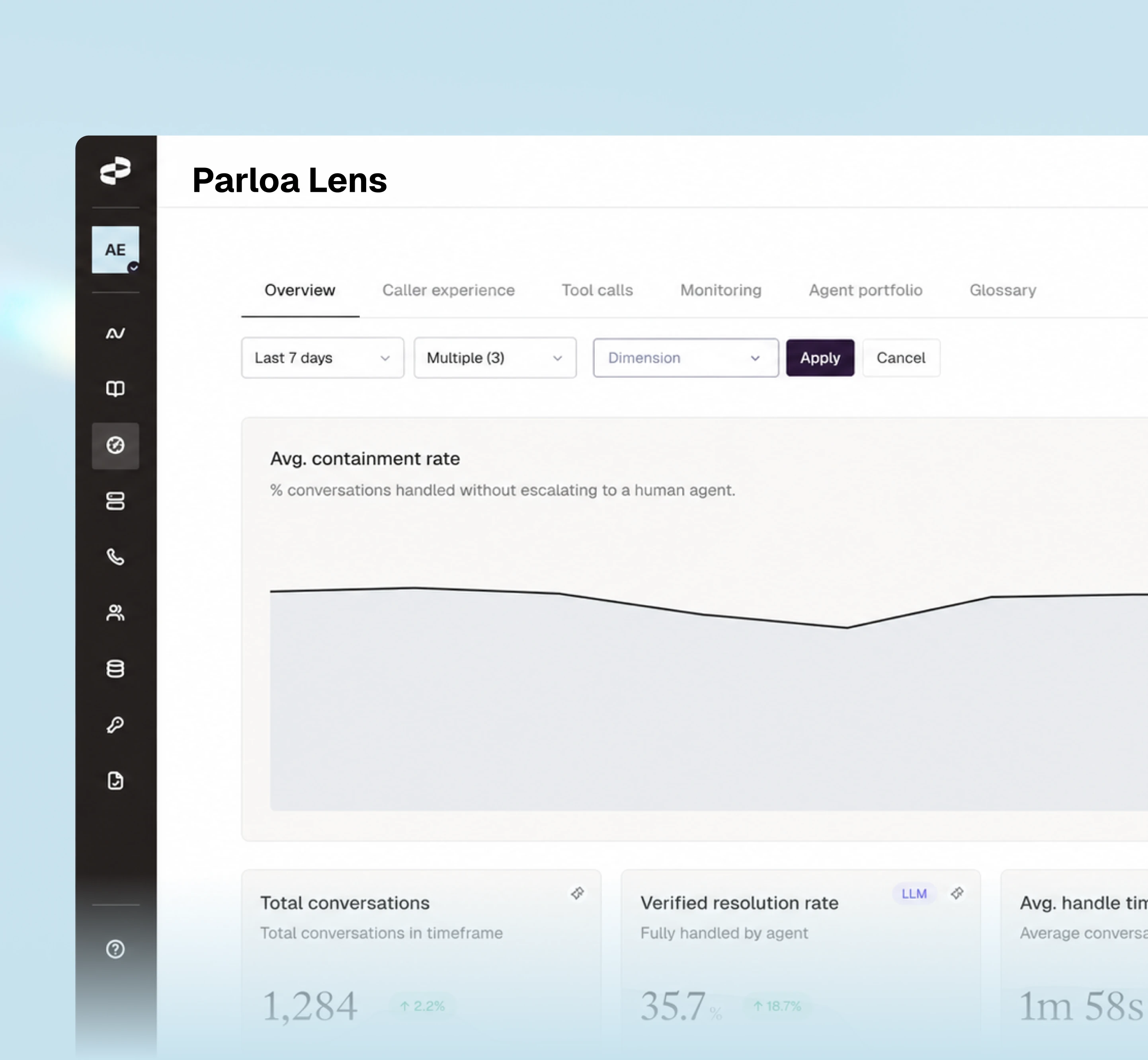The width and height of the screenshot is (1148, 1060).
Task: Open the phone icon in sidebar
Action: [x=115, y=556]
